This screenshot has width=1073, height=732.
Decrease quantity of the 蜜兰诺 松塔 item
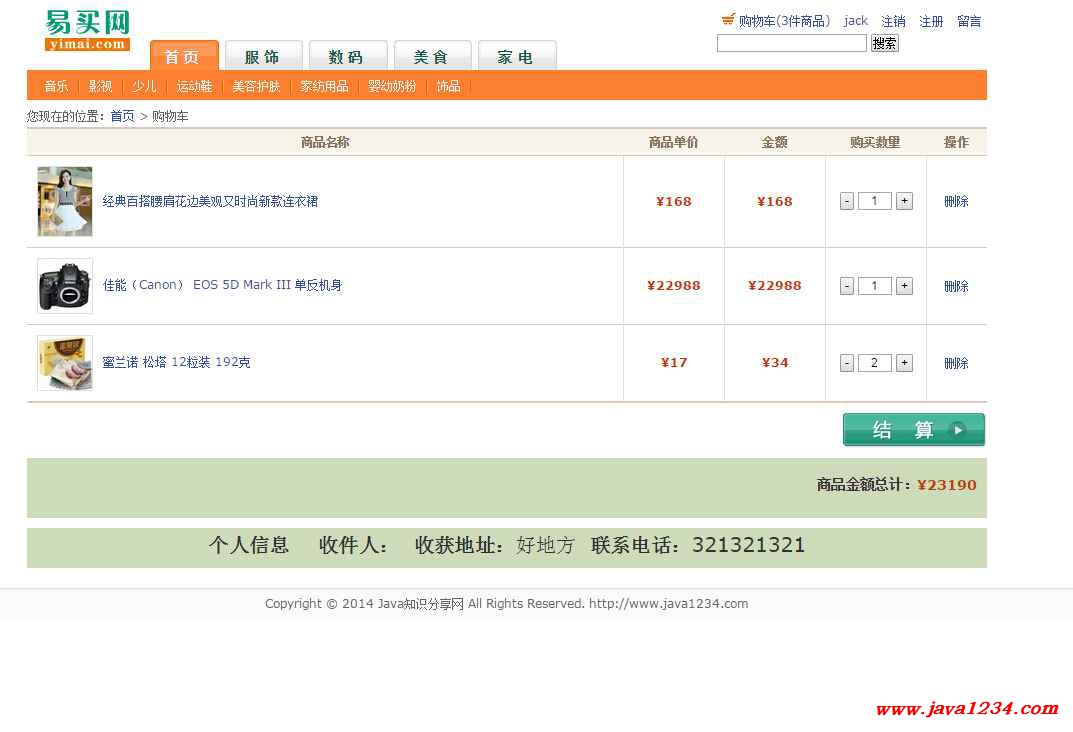point(847,363)
